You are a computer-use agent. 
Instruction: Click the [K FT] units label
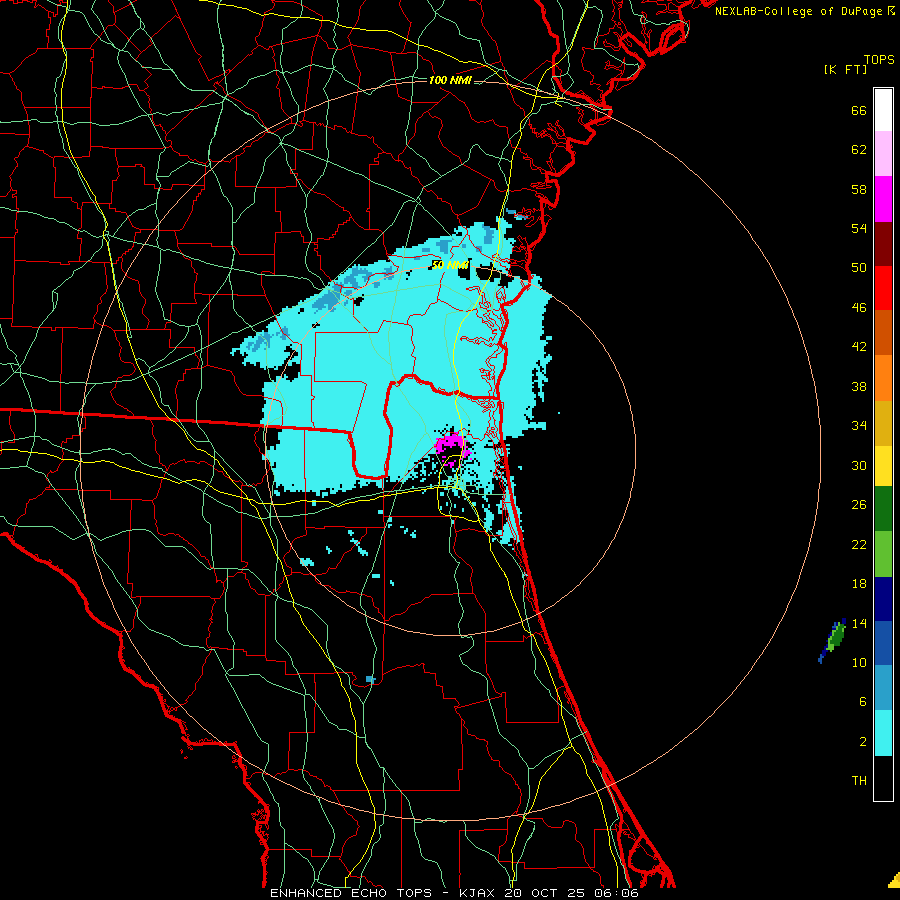[845, 70]
